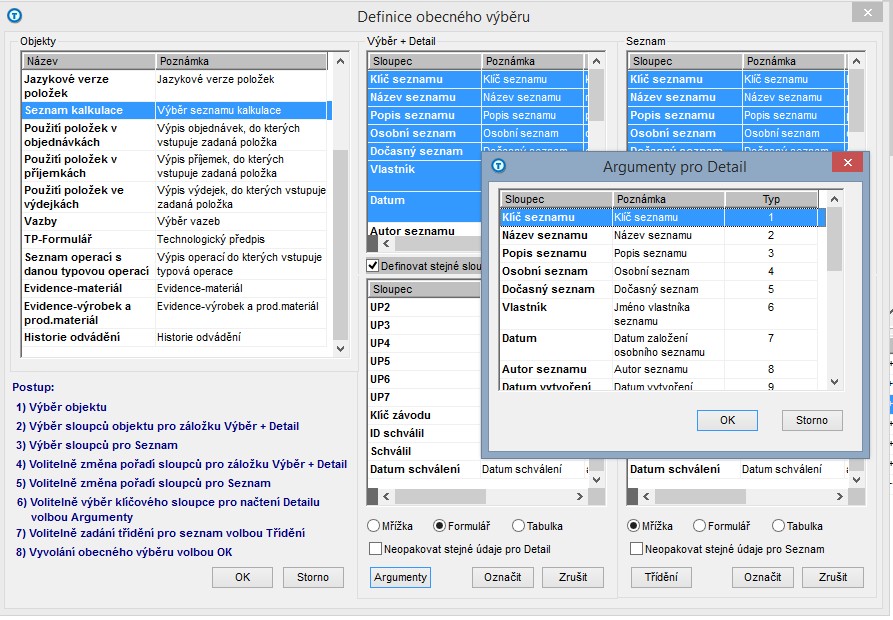Select the Použití položek v objednávkách row

[x=175, y=135]
